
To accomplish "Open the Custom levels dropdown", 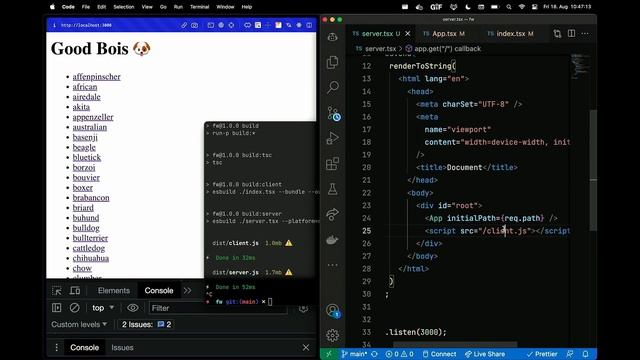I will 79,324.
